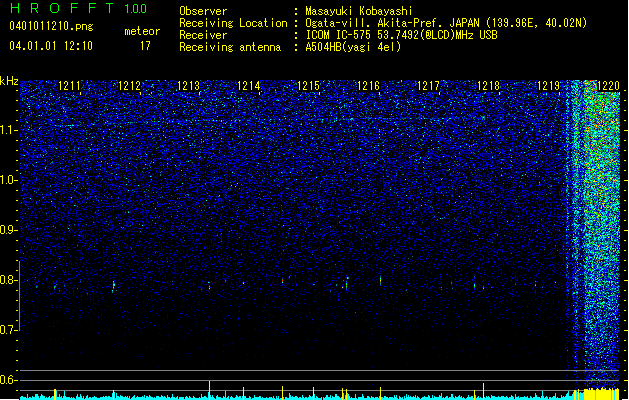629x400 pixels.
Task: Click observer name Masayuki Kobayashi
Action: 359,11
